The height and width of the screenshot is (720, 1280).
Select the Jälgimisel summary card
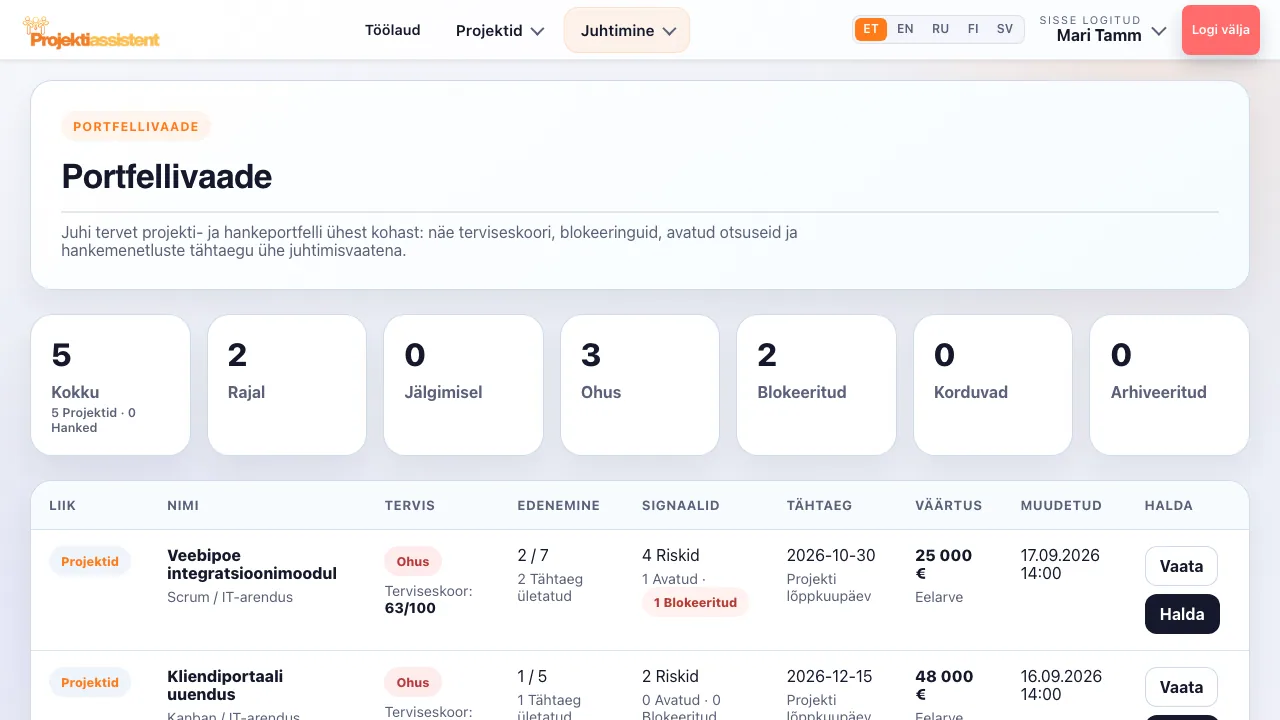tap(463, 385)
